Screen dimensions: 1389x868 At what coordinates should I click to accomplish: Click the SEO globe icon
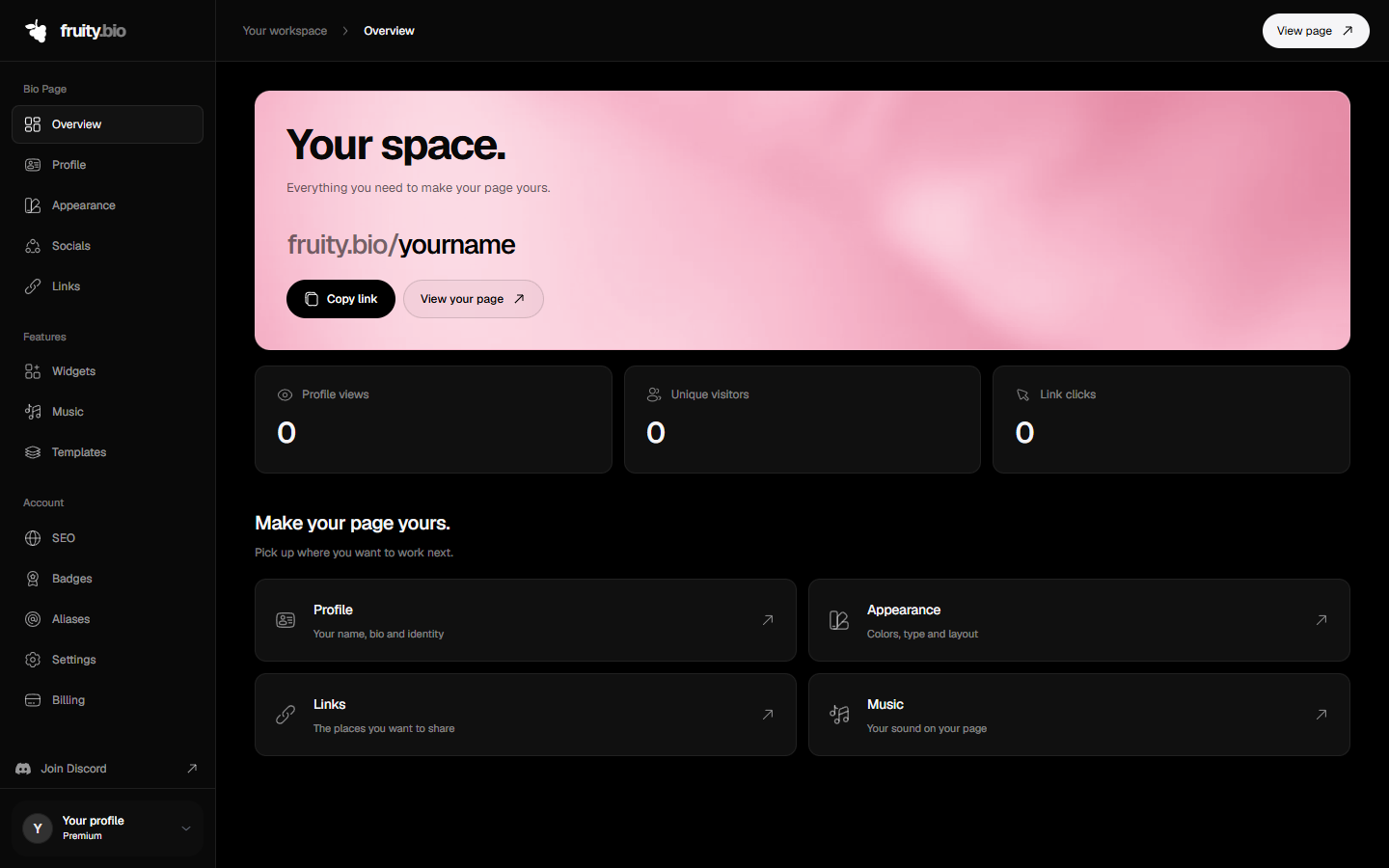pos(33,538)
